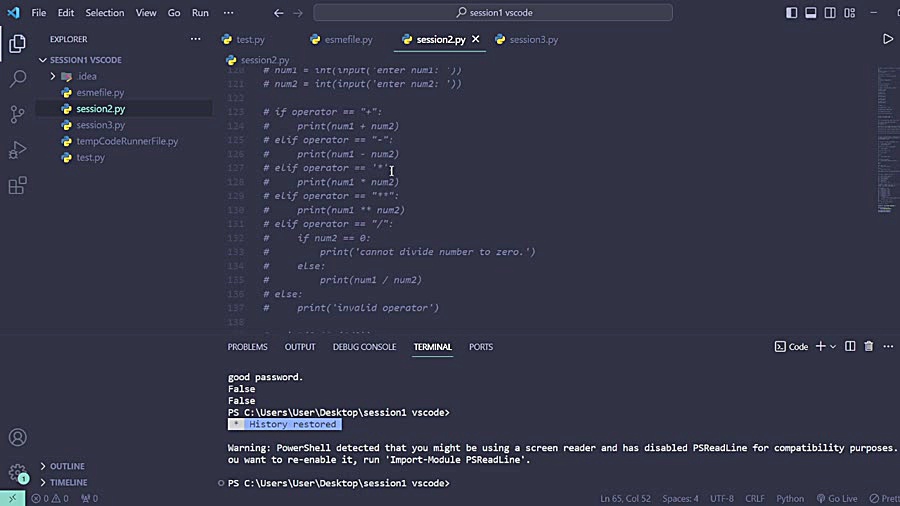900x506 pixels.
Task: Open terminal panel more actions ellipsis
Action: click(x=888, y=347)
